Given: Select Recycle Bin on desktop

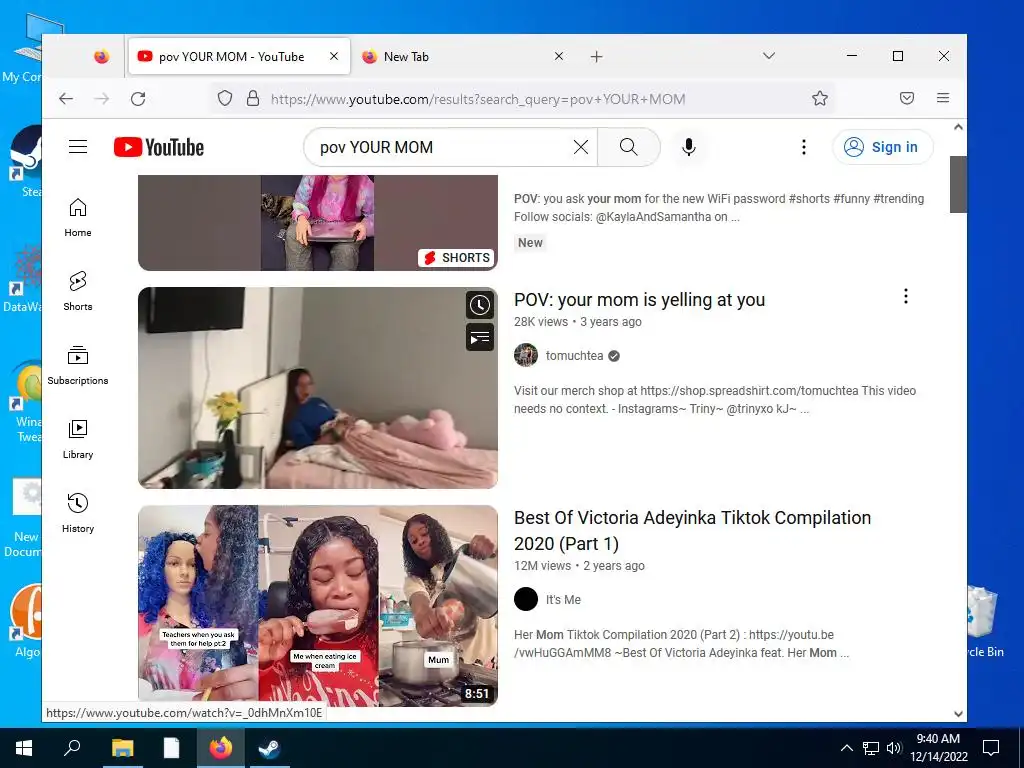Looking at the screenshot, I should (984, 621).
